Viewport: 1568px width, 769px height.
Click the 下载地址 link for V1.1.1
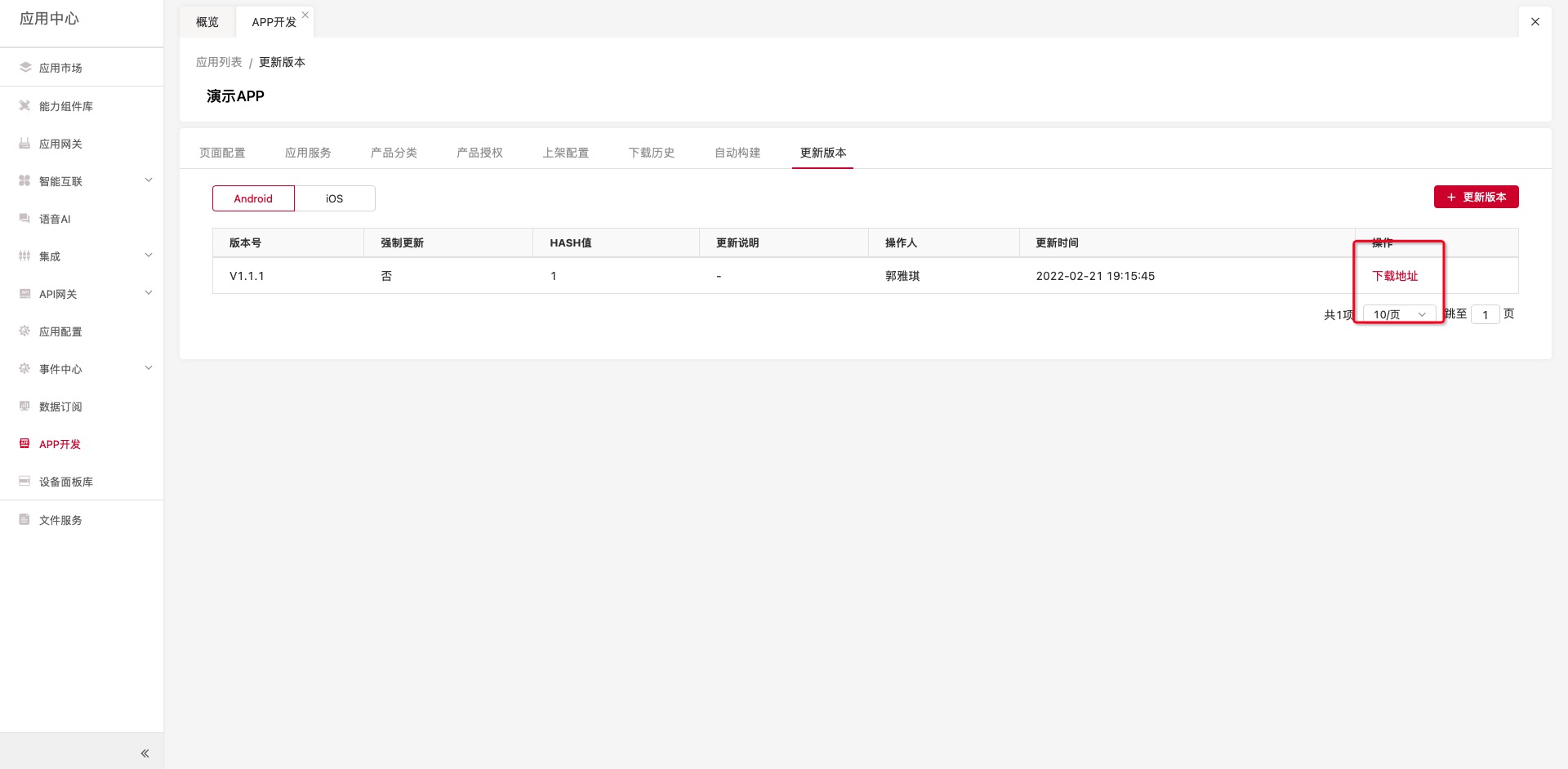click(x=1395, y=276)
